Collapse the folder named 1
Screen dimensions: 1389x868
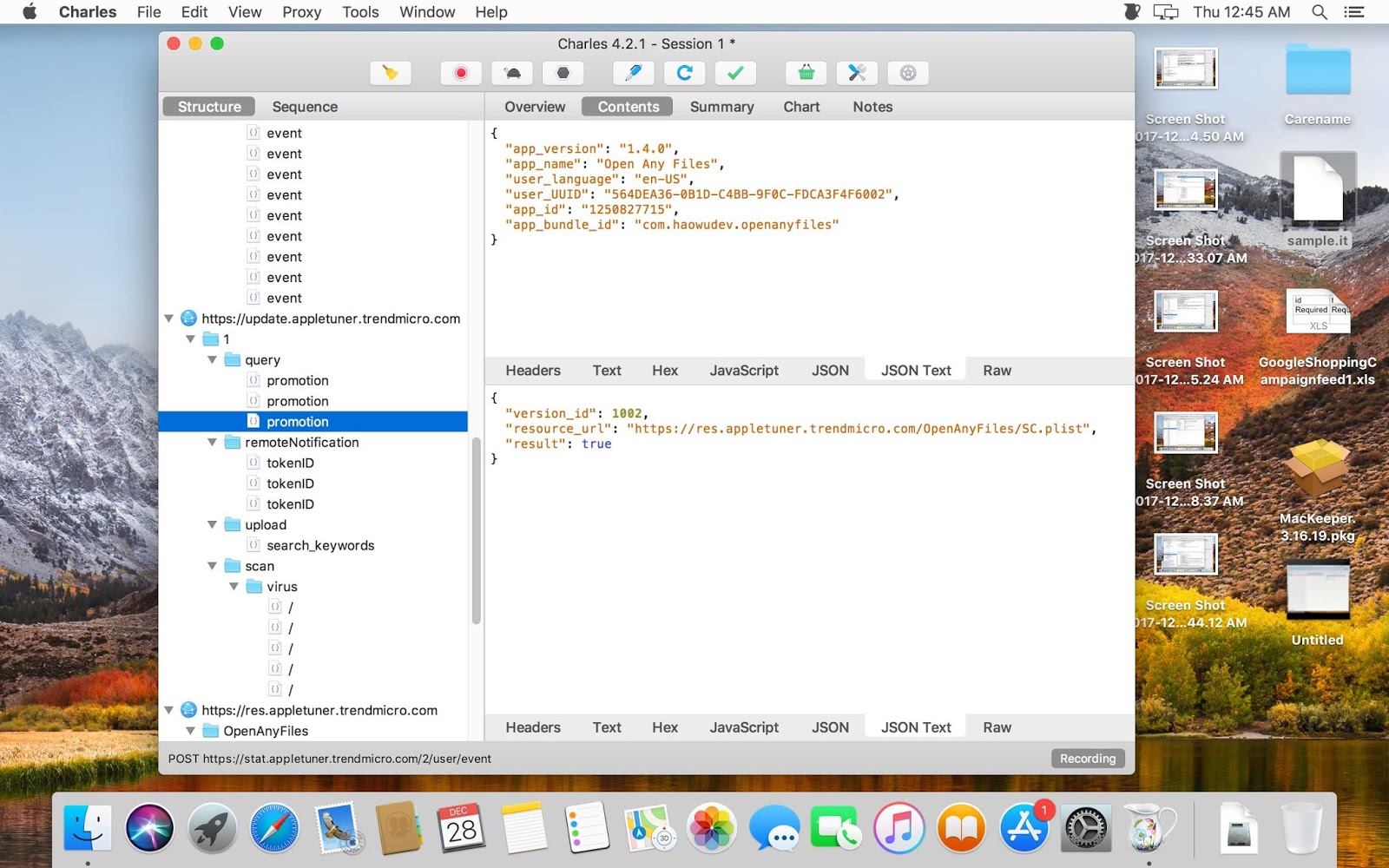point(191,339)
